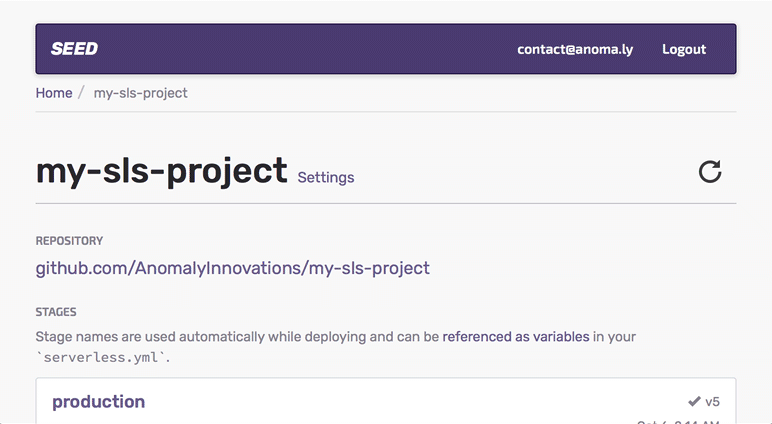The image size is (772, 424).
Task: Open the production stage
Action: point(98,402)
